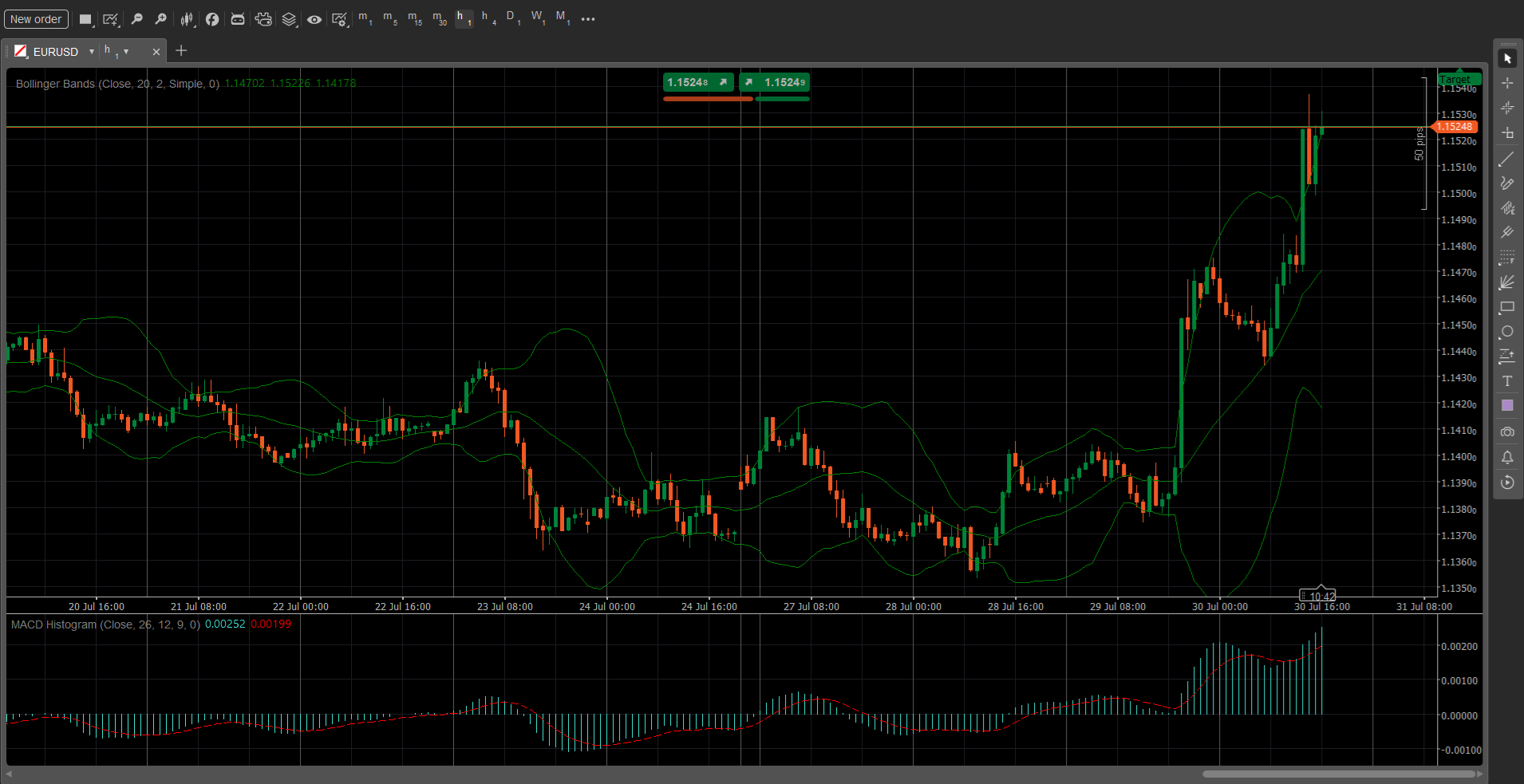
Task: Select the cursor pointer tool
Action: [1507, 59]
